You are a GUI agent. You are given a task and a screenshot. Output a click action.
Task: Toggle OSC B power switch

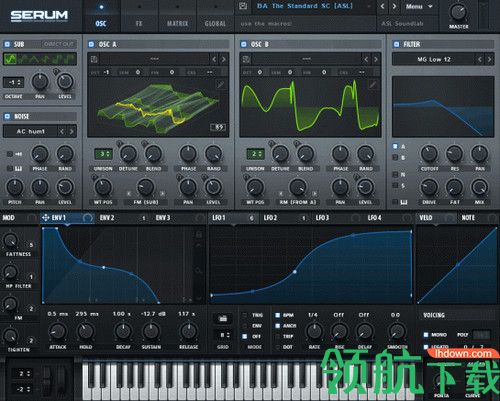coord(244,44)
